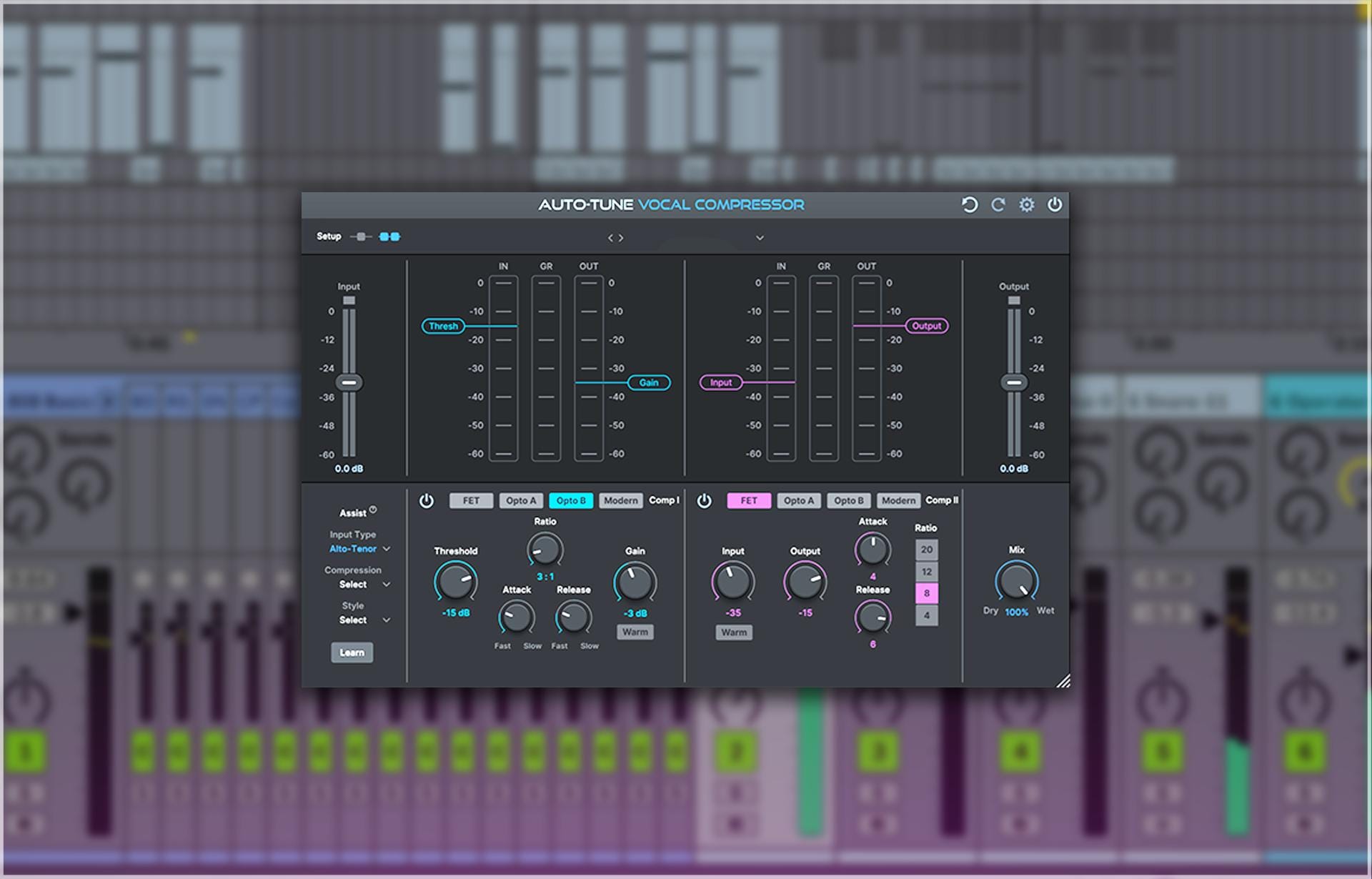Screen dimensions: 1372x879
Task: Select Modern mode for Comp II
Action: pos(898,501)
